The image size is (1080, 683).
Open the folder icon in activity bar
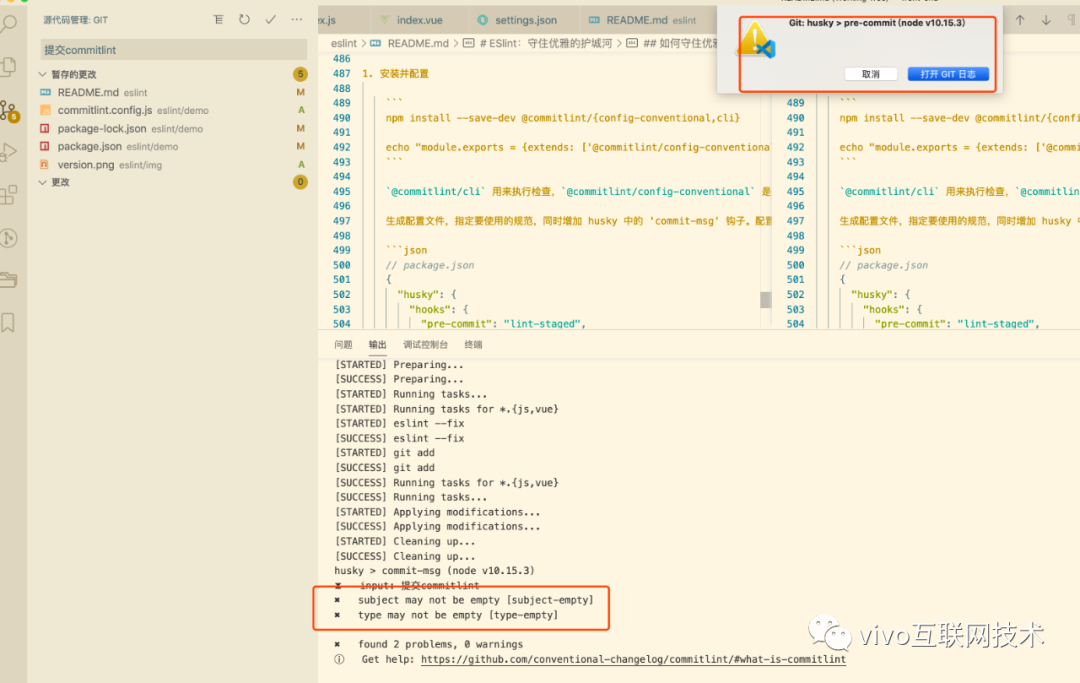9,280
